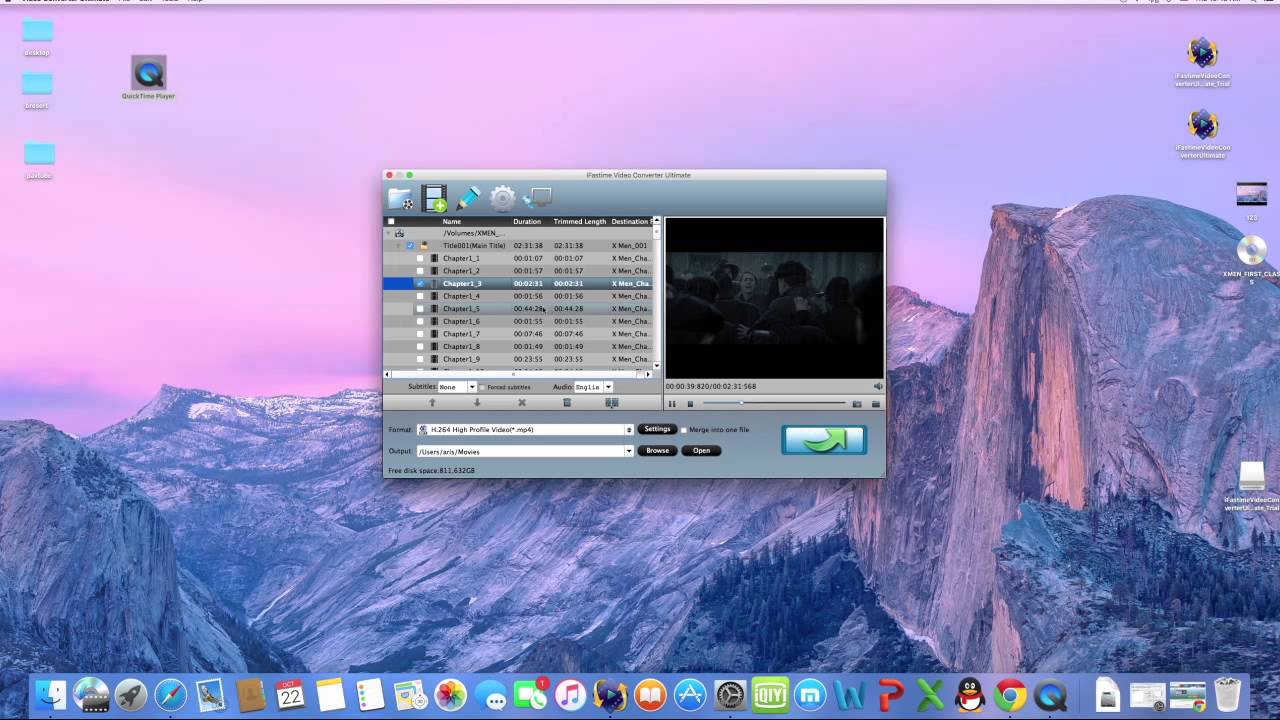Select the Chapter1_5 row
The width and height of the screenshot is (1280, 720).
(518, 309)
